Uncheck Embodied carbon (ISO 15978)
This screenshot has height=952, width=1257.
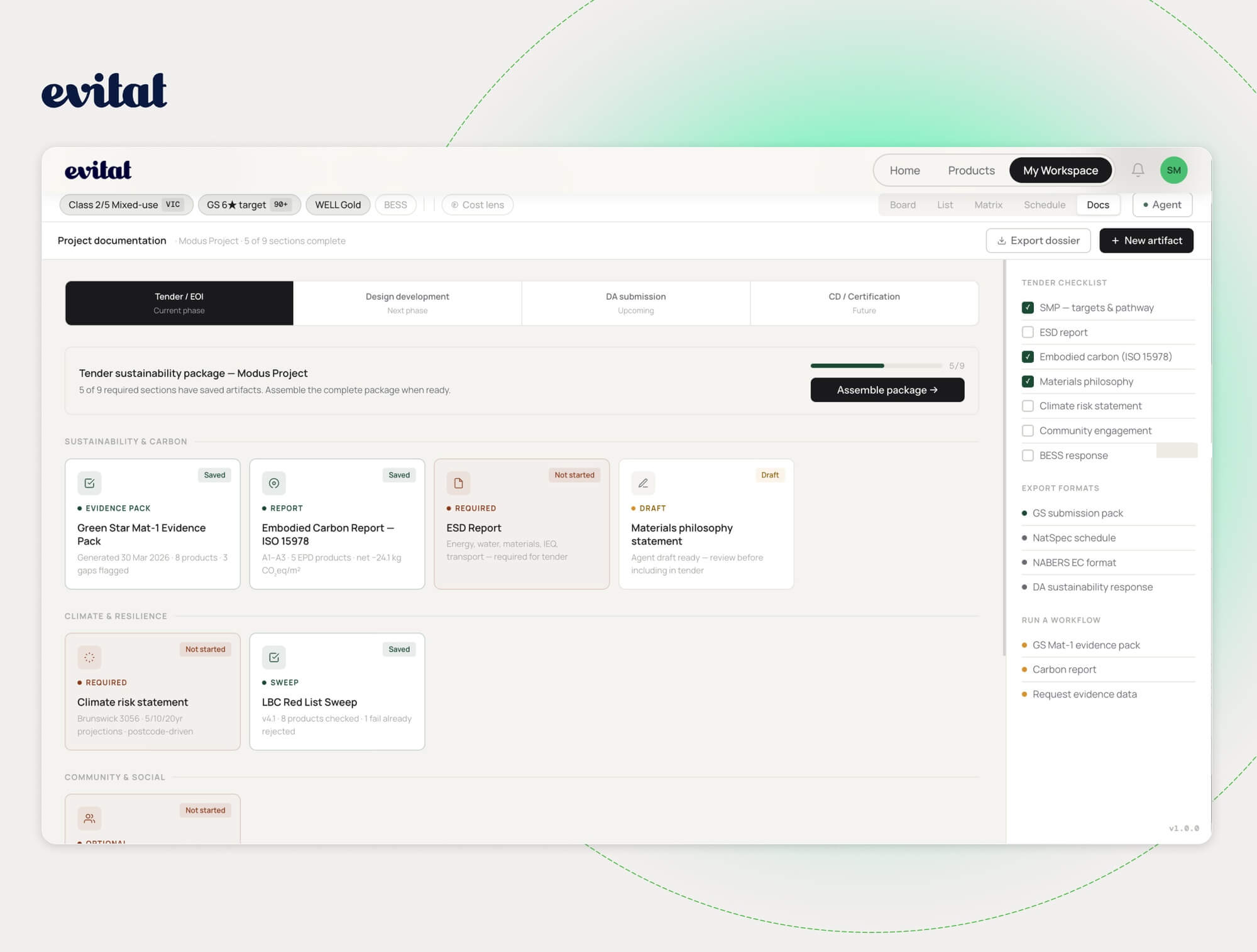coord(1028,357)
